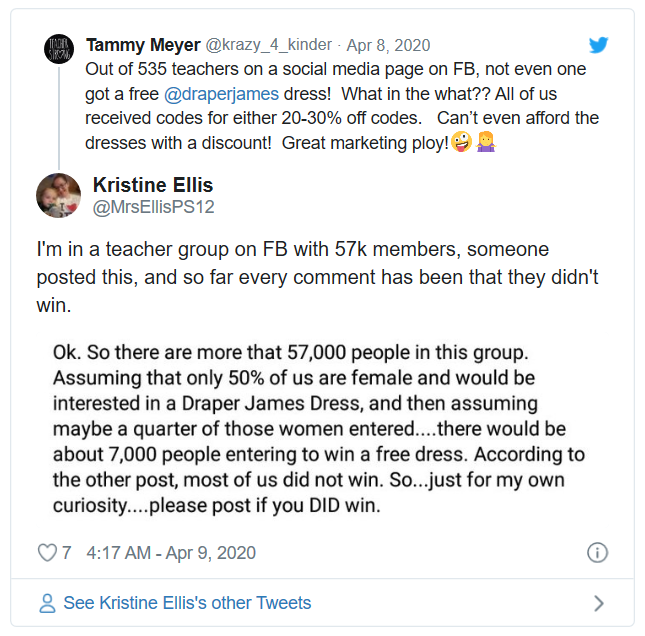Click the shrugging woman emoji
Screen dimensions: 645x636
coord(485,143)
